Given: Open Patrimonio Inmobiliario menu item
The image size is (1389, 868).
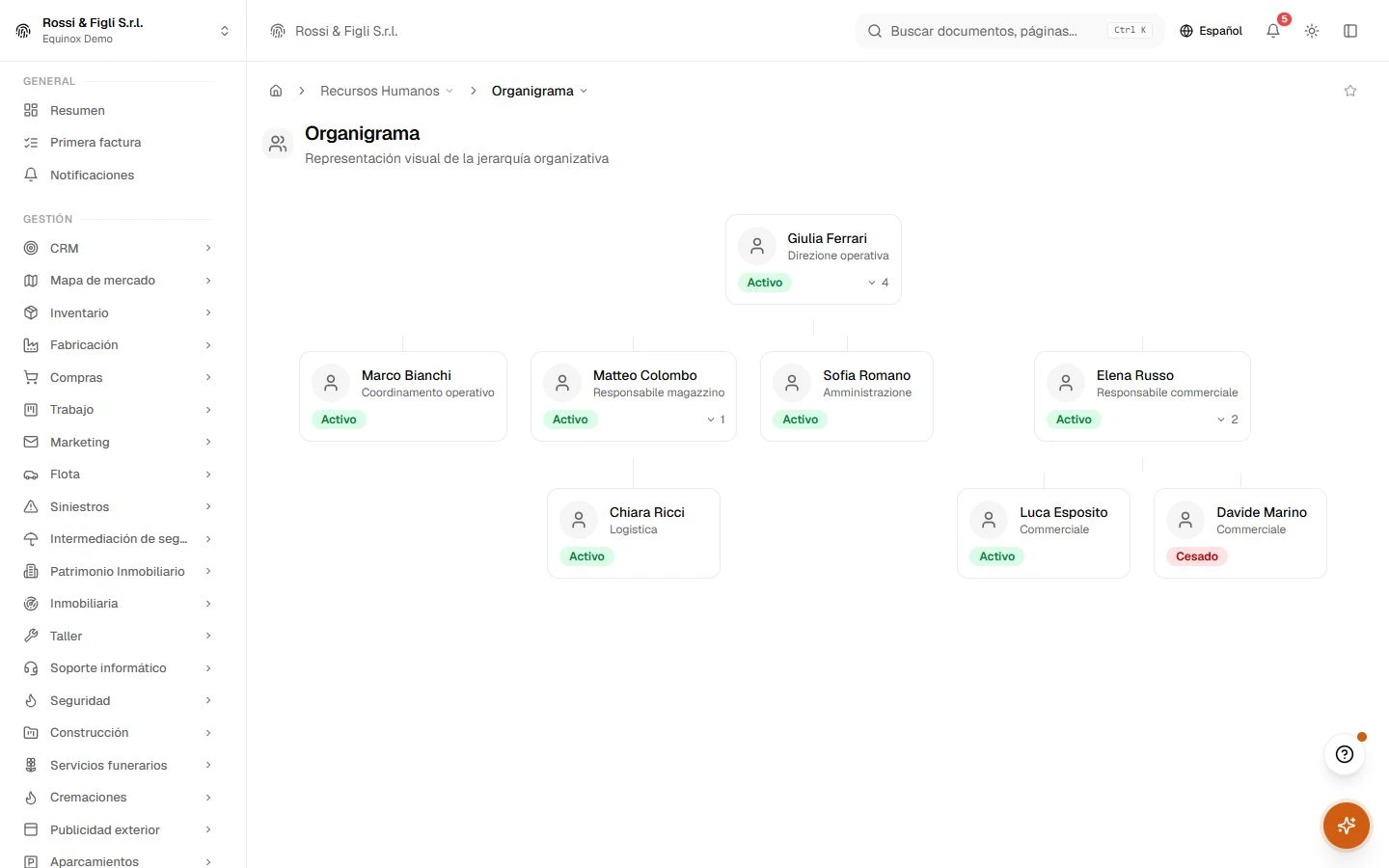Looking at the screenshot, I should point(118,571).
